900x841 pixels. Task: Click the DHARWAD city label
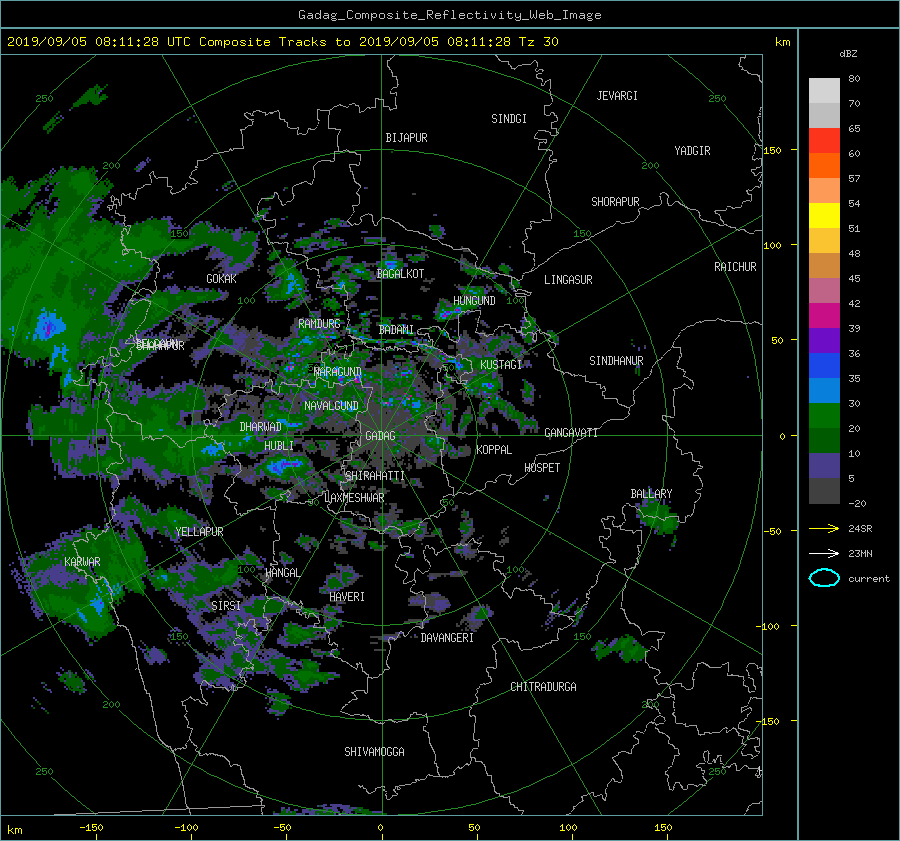click(x=261, y=427)
